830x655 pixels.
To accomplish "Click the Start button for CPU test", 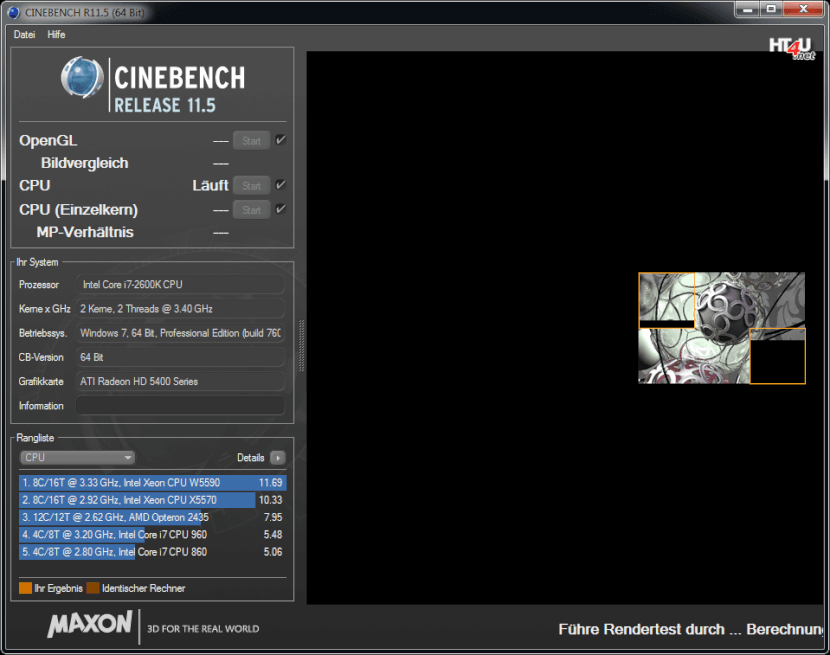I will tap(251, 186).
